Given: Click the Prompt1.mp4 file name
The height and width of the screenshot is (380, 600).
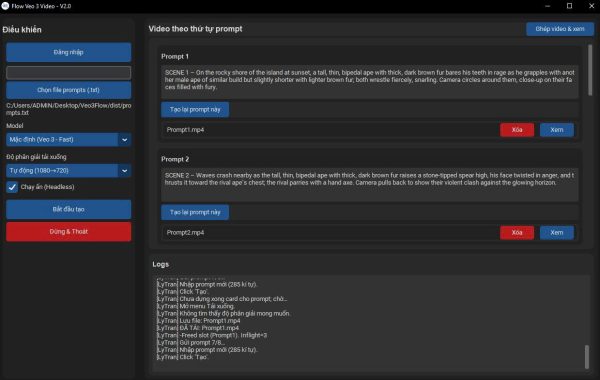Looking at the screenshot, I should coord(185,130).
